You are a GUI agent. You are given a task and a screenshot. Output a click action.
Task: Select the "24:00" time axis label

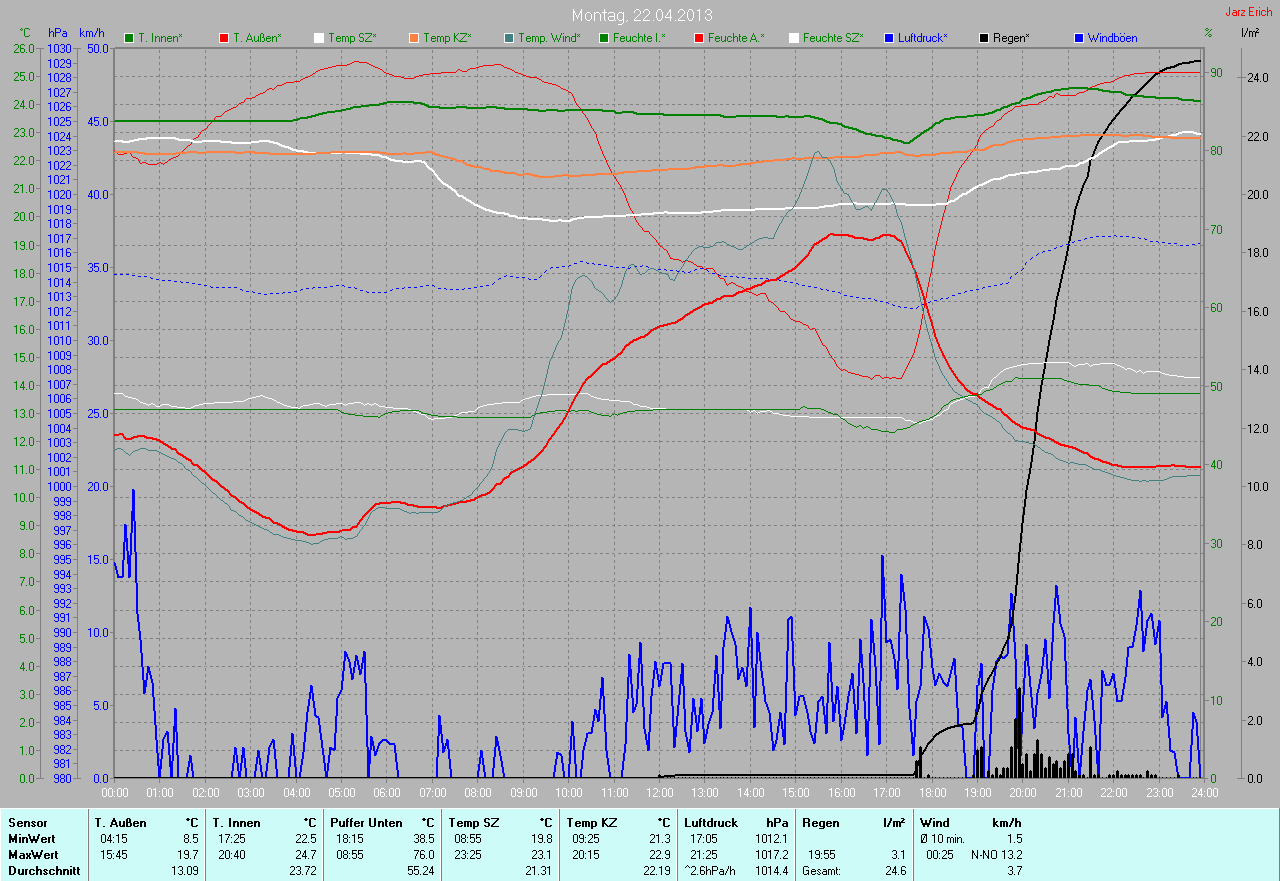pos(1204,793)
